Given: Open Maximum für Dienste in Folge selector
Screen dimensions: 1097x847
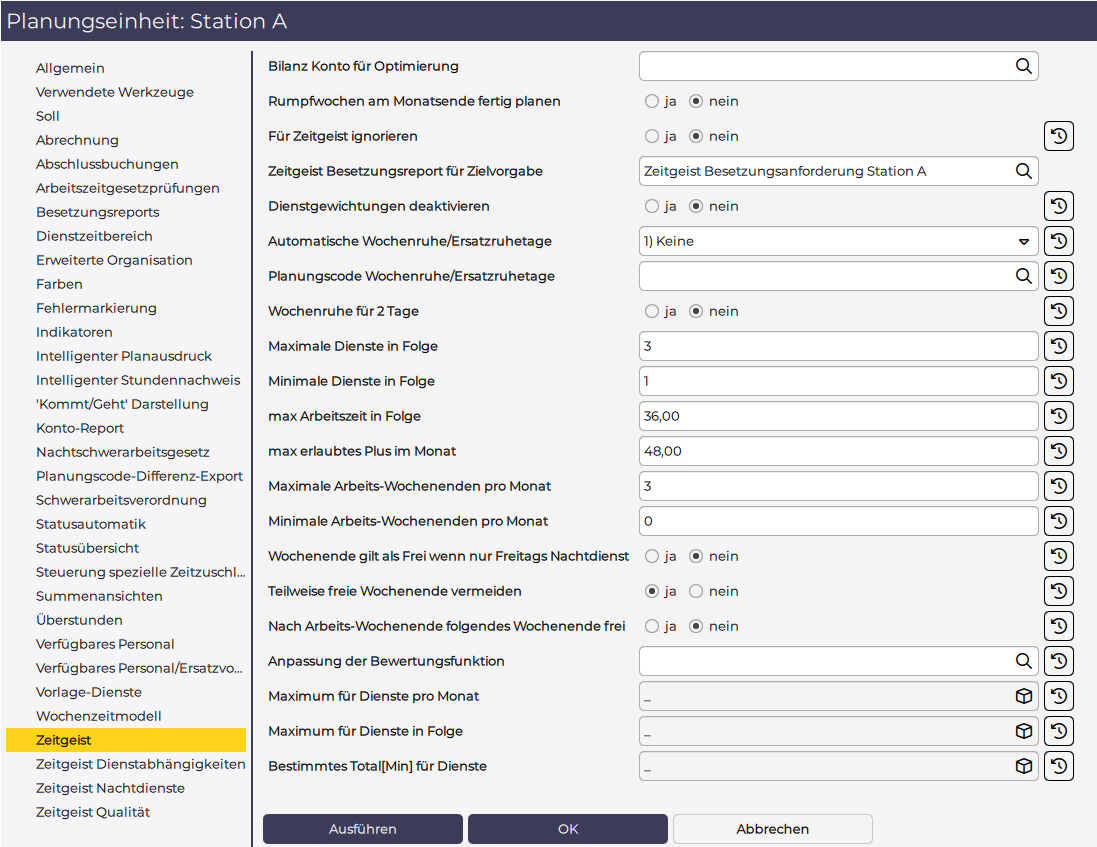Looking at the screenshot, I should tap(1023, 731).
